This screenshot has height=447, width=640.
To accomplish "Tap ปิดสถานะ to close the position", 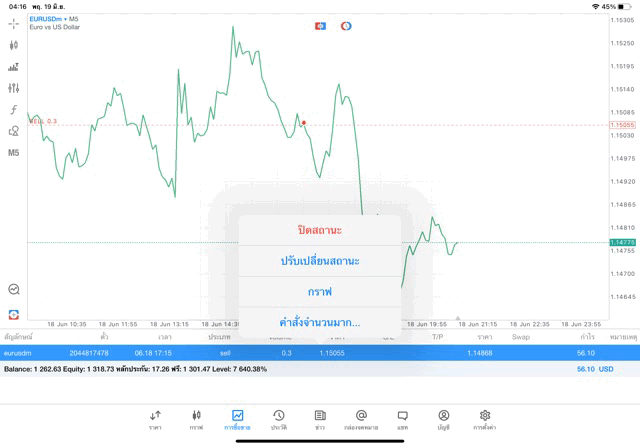I will (x=319, y=230).
